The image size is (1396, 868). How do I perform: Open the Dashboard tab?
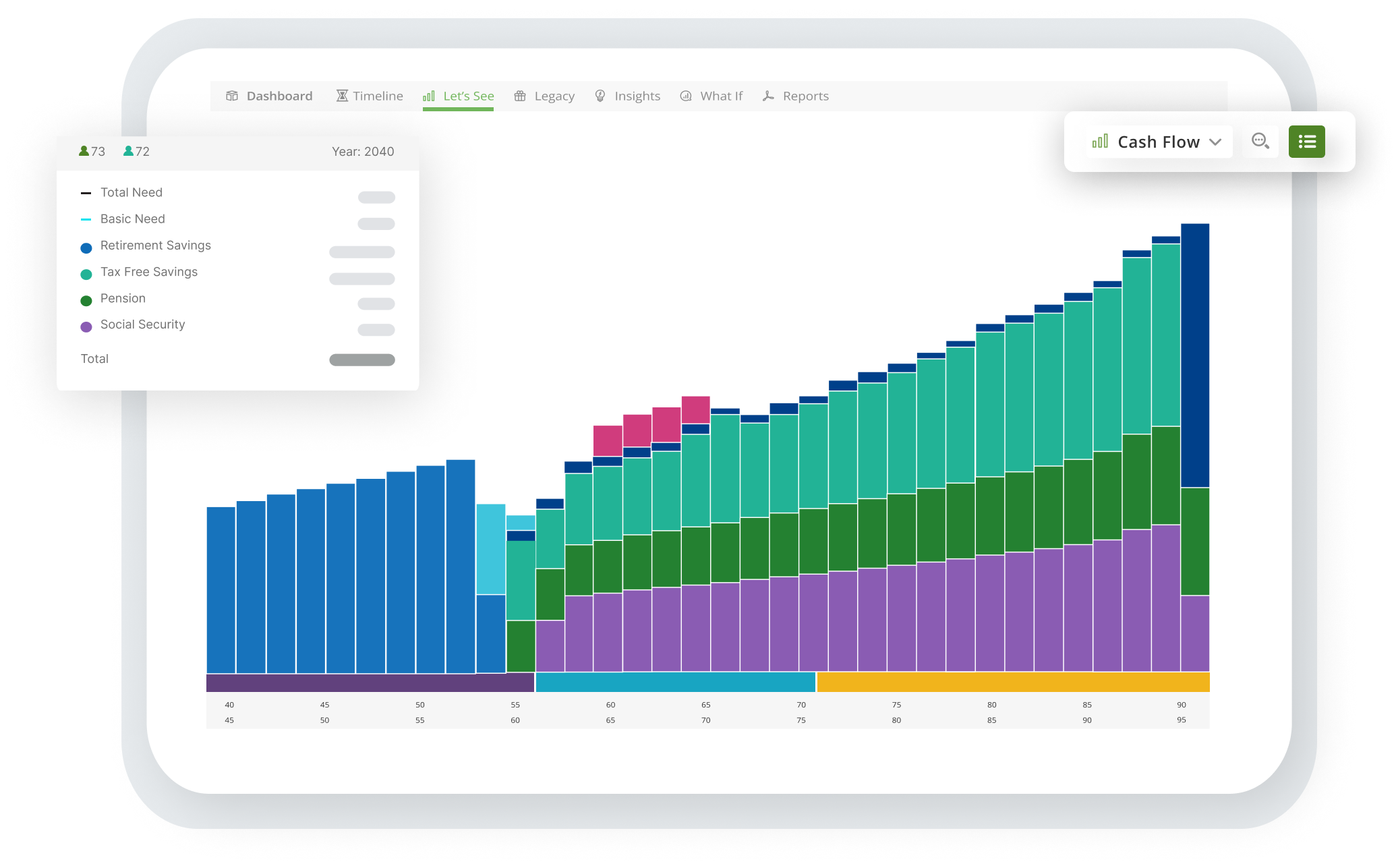(279, 96)
